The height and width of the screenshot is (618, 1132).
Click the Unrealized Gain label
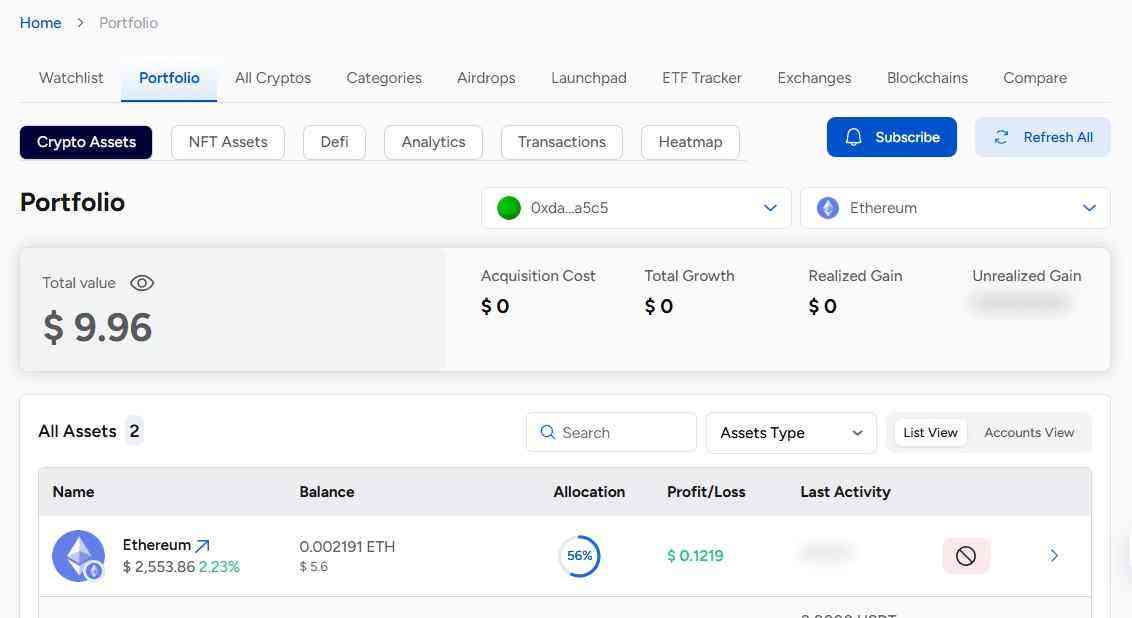pyautogui.click(x=1027, y=276)
